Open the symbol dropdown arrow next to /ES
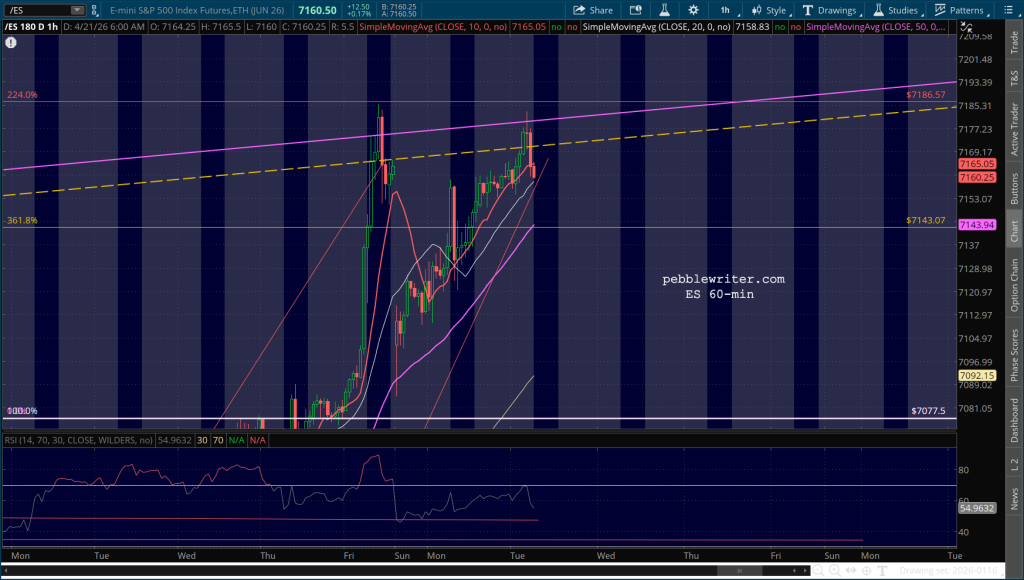The width and height of the screenshot is (1024, 580). (78, 10)
